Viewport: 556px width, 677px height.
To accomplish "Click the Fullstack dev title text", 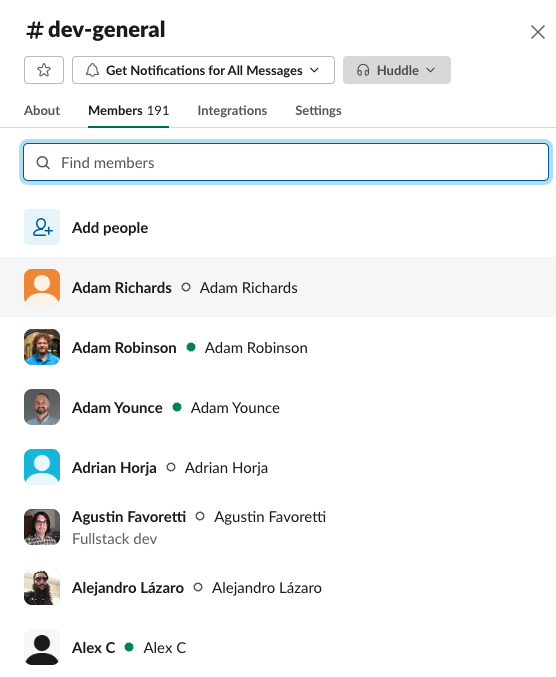I will [x=114, y=539].
